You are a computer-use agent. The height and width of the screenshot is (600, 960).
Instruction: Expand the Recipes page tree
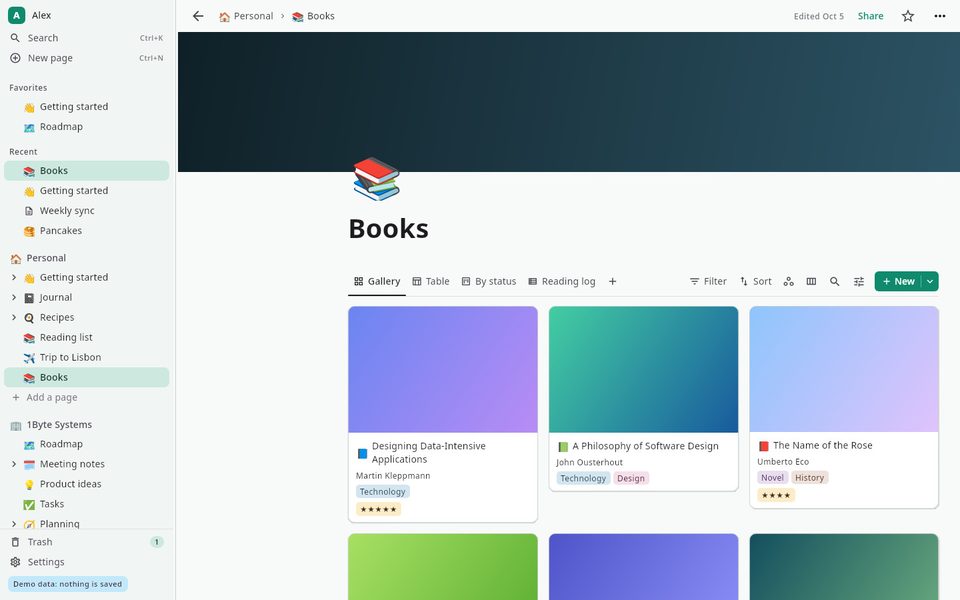14,317
